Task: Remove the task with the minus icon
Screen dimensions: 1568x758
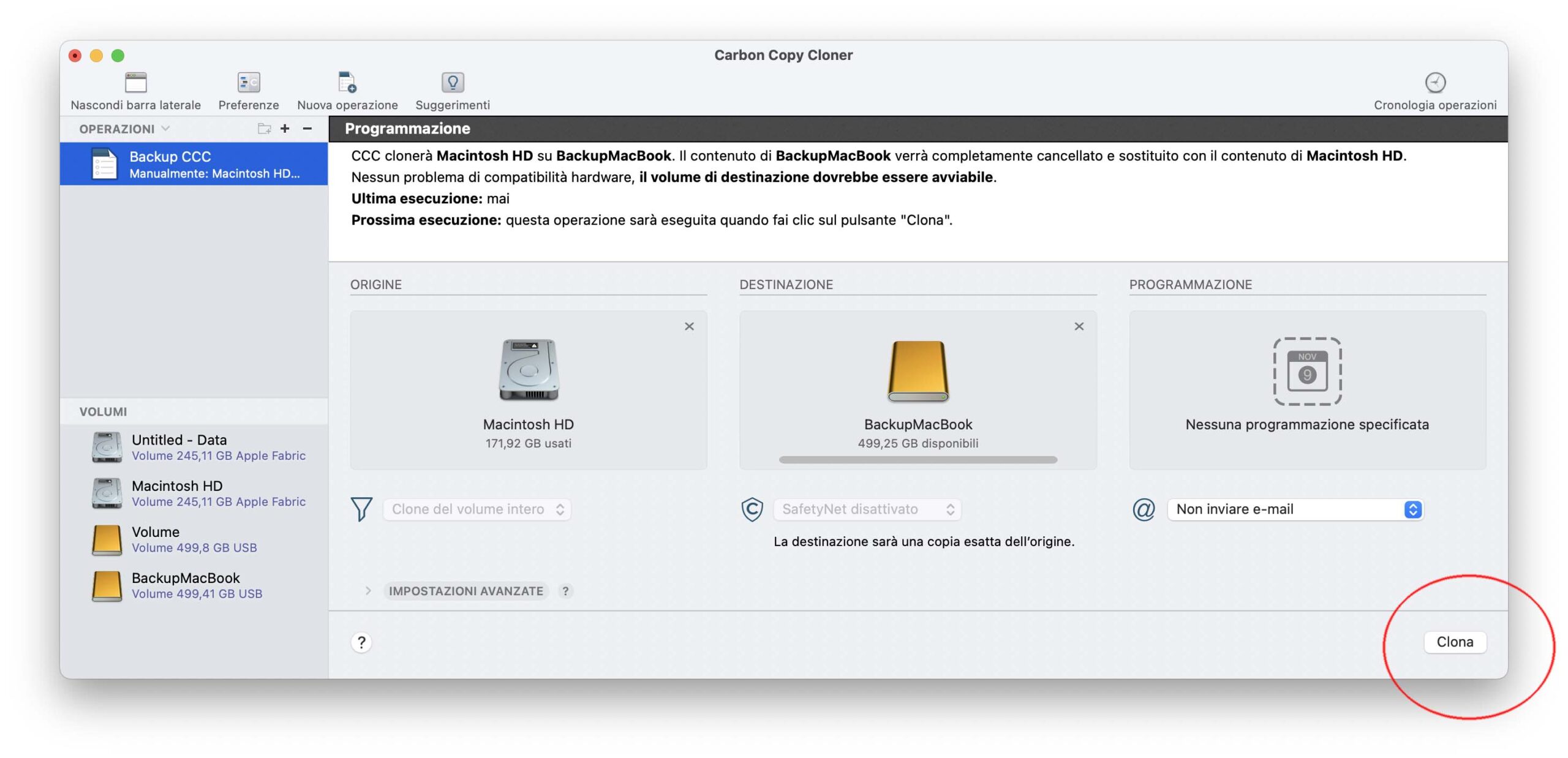Action: tap(307, 129)
